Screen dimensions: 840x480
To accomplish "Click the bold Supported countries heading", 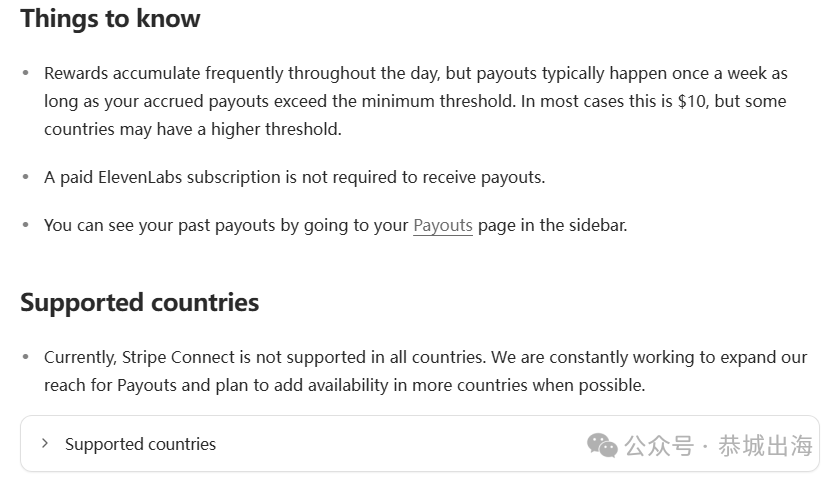I will coord(140,303).
